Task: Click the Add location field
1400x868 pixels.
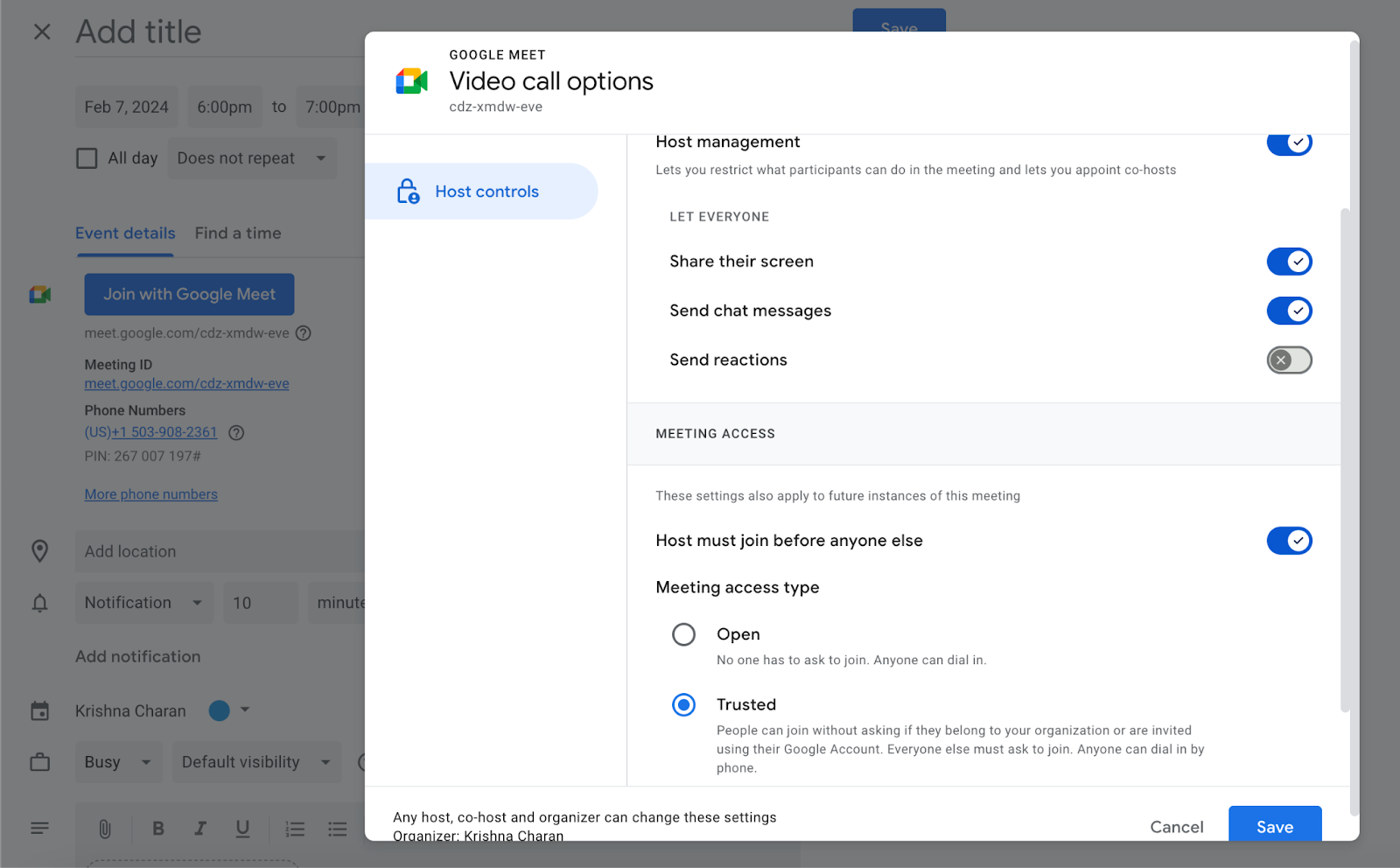Action: tap(220, 551)
